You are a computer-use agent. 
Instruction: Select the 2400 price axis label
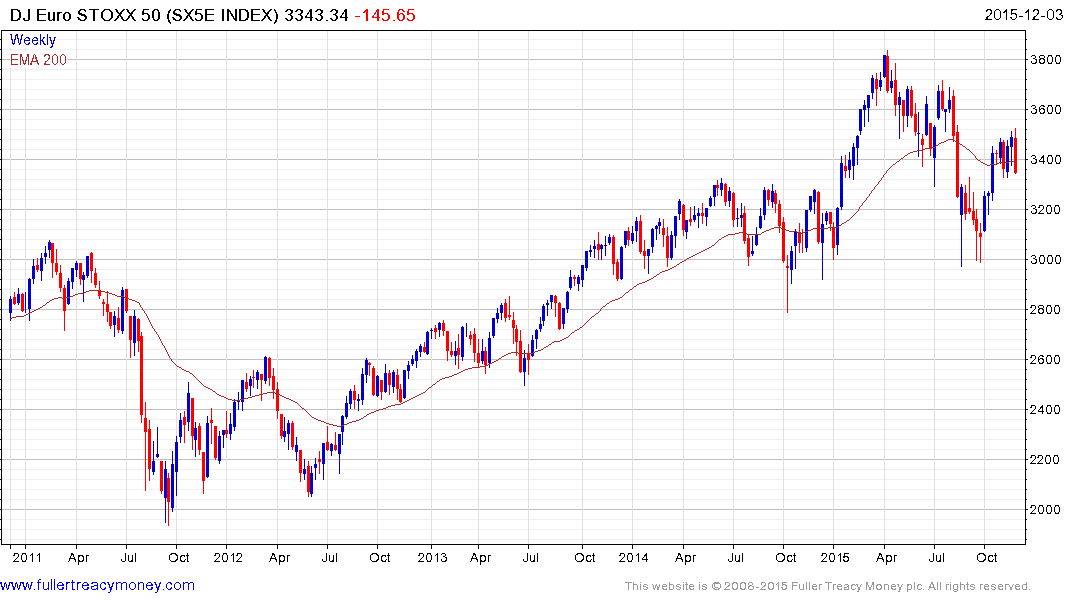click(x=1046, y=410)
